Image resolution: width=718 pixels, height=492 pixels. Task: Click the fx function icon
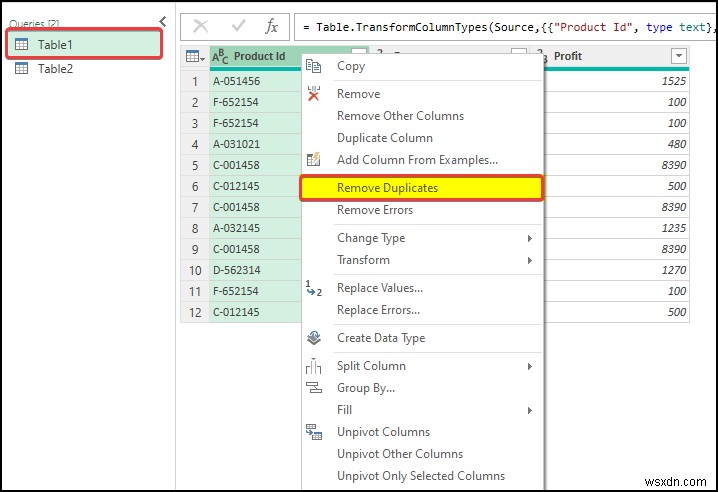272,27
